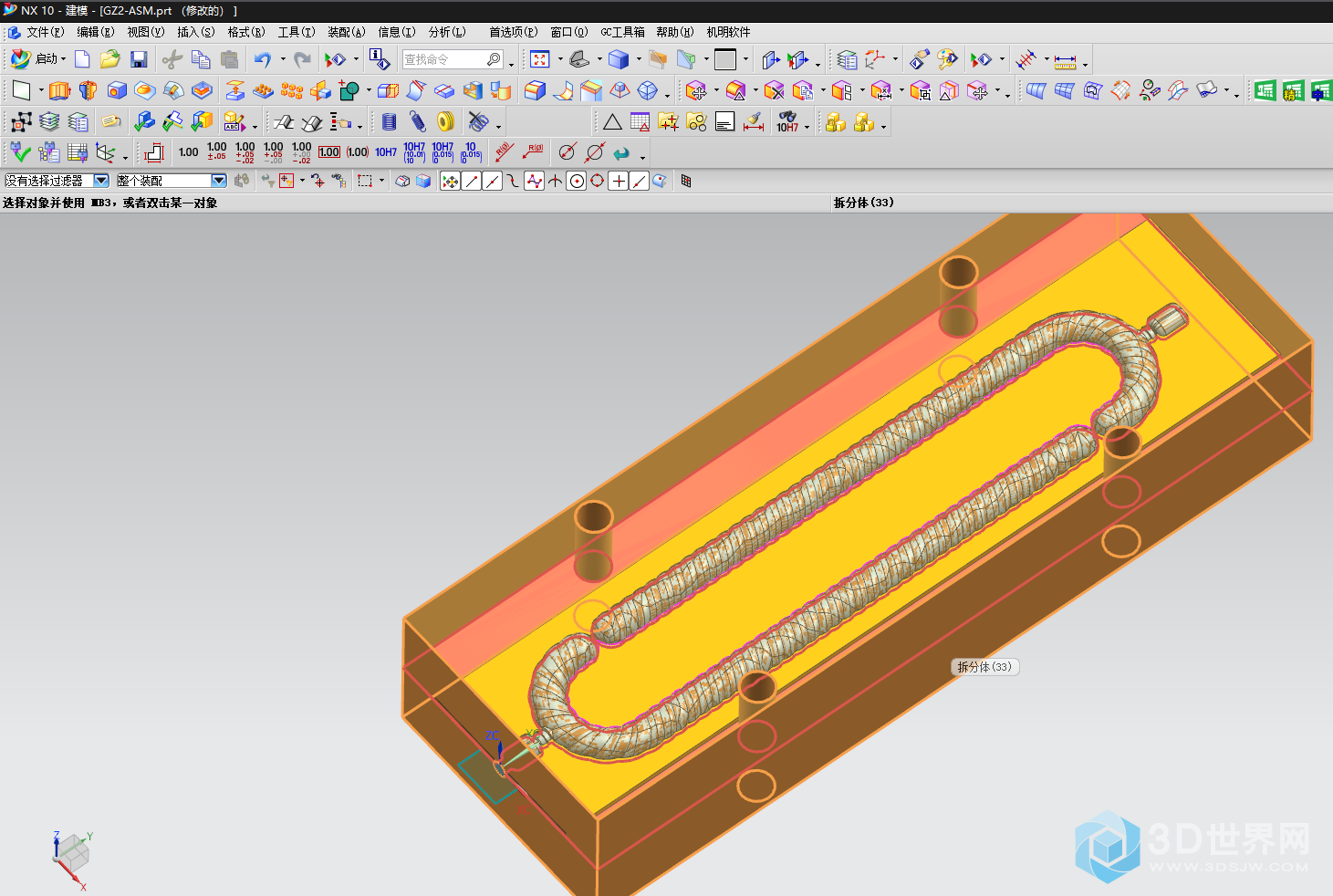Open the 机明软件 menu
1333x896 pixels.
[728, 32]
